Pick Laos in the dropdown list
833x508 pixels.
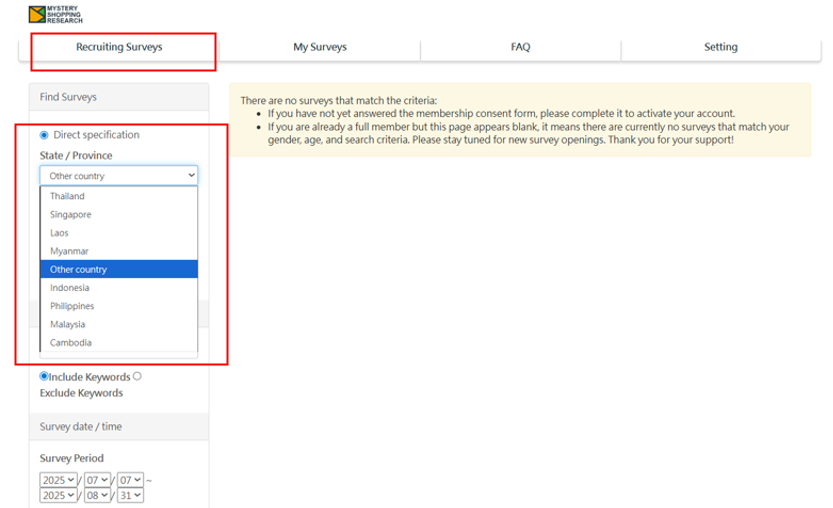[x=118, y=233]
